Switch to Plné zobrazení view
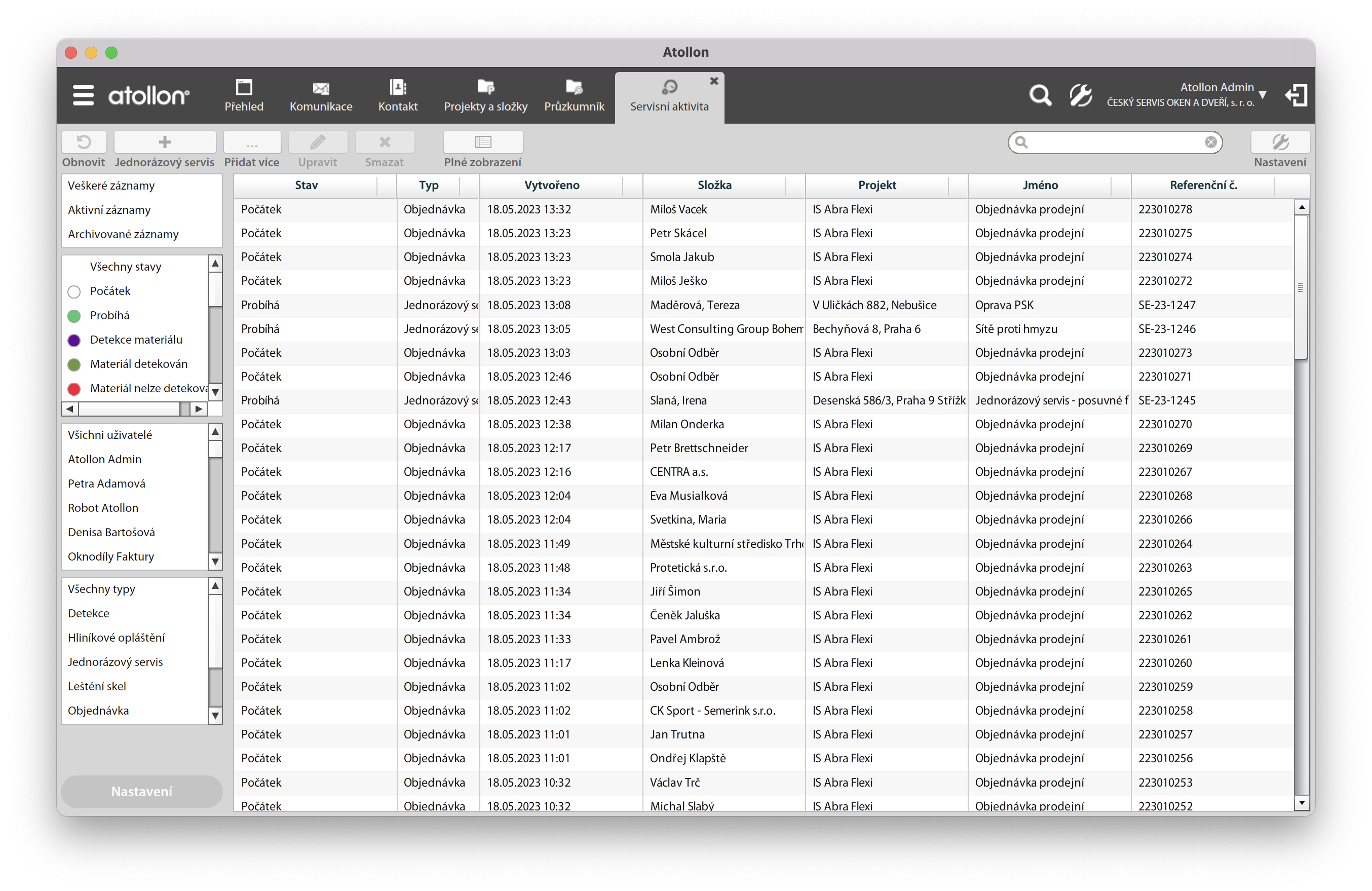 click(482, 142)
